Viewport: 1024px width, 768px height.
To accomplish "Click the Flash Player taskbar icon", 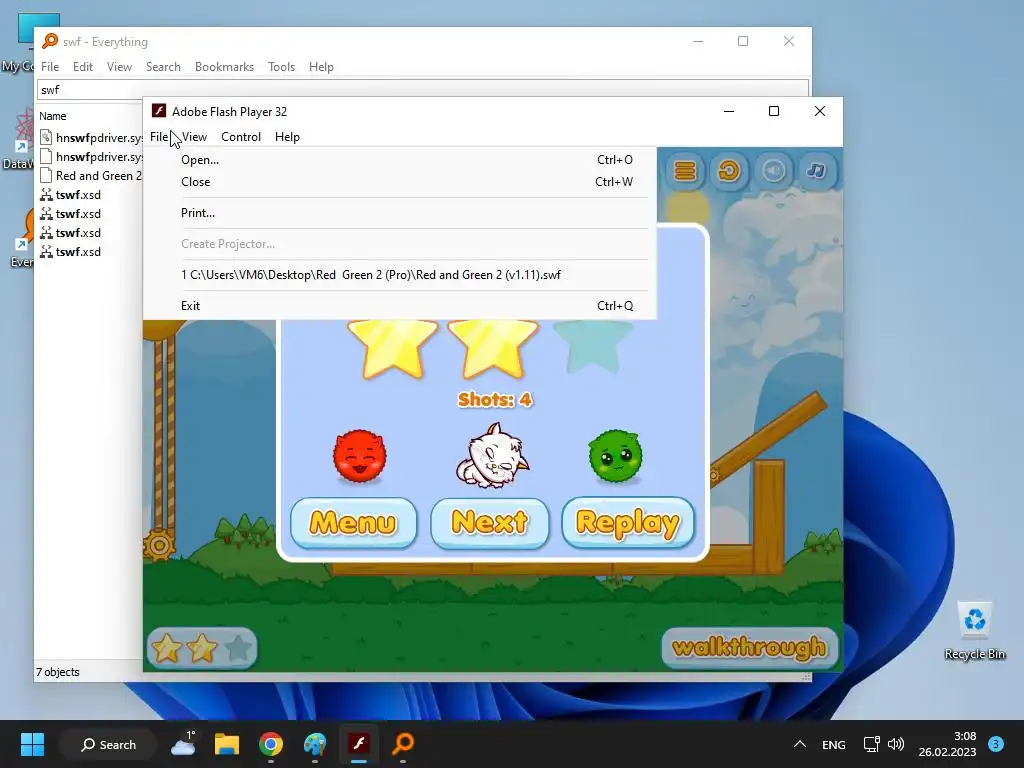I will point(359,744).
